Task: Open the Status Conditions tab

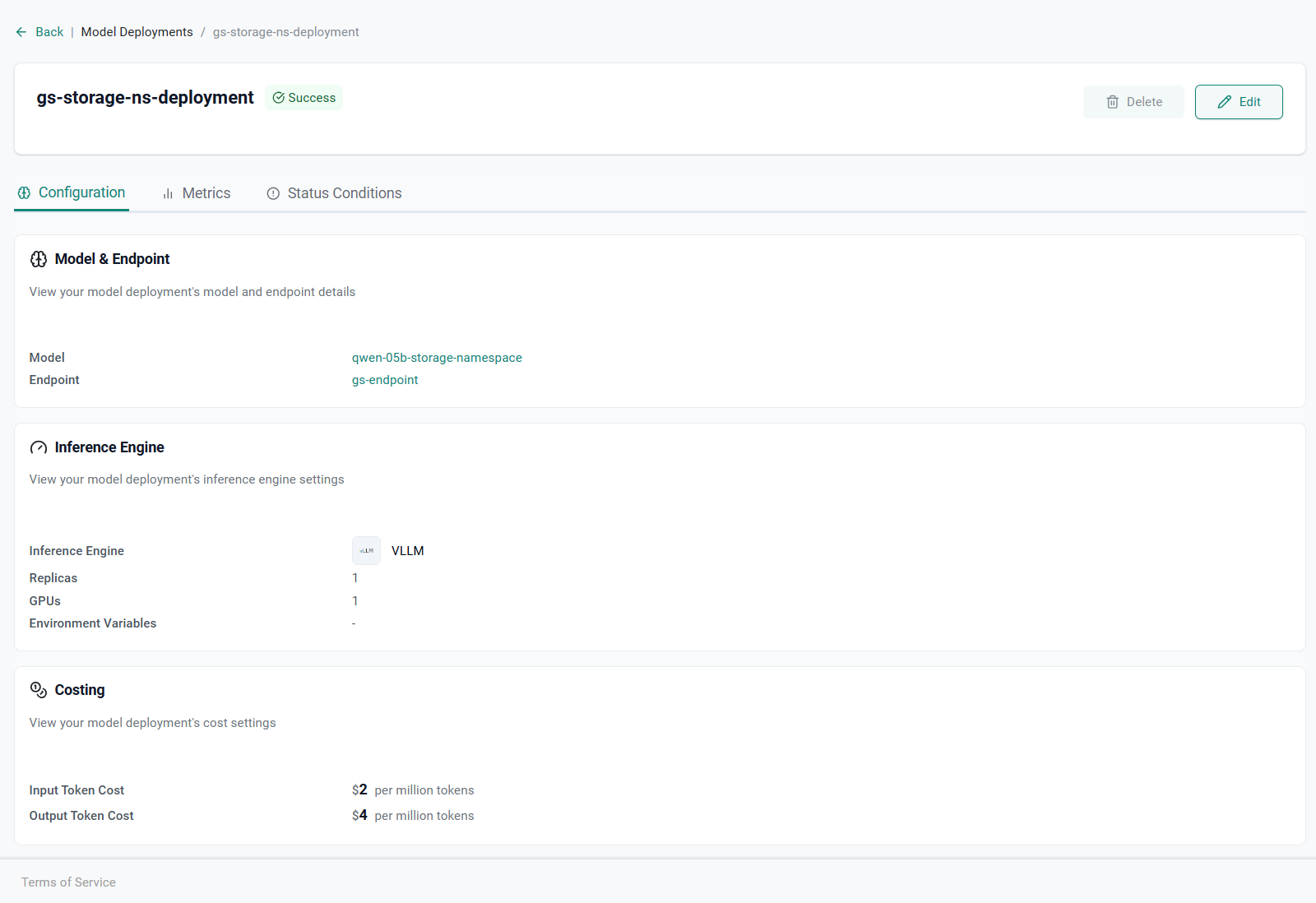Action: pyautogui.click(x=344, y=193)
